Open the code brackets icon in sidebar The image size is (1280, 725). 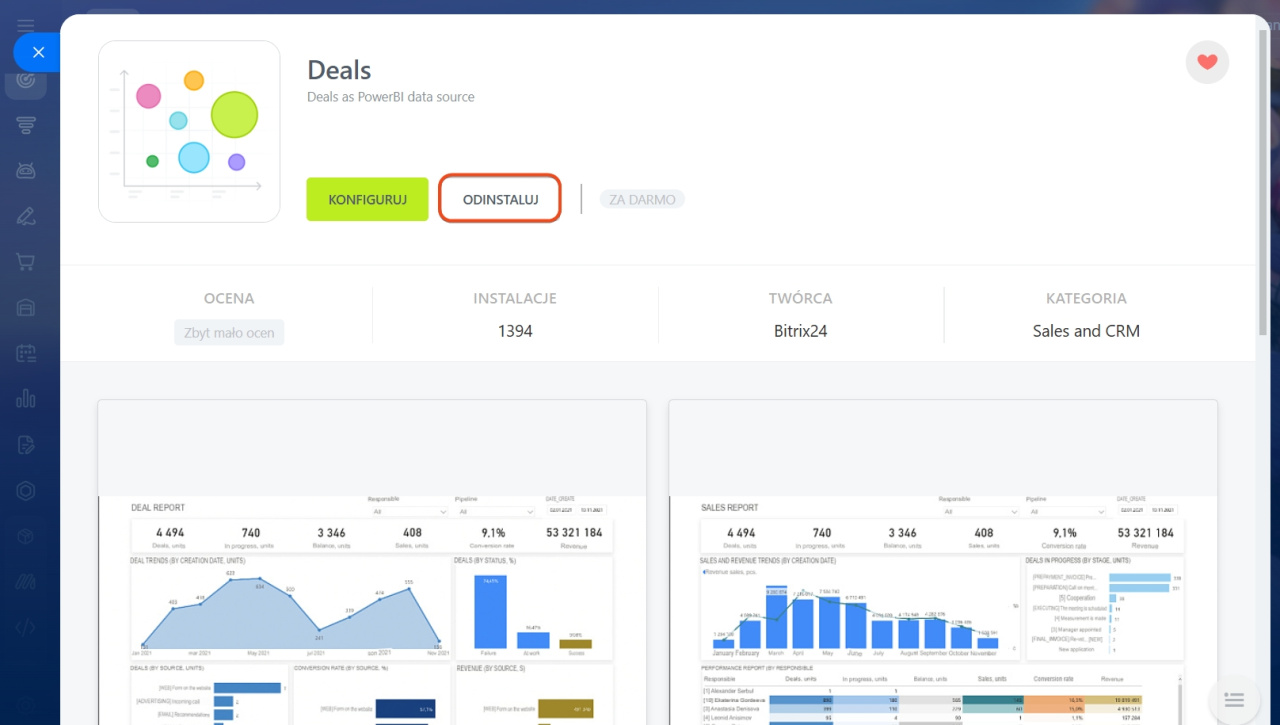pos(26,628)
